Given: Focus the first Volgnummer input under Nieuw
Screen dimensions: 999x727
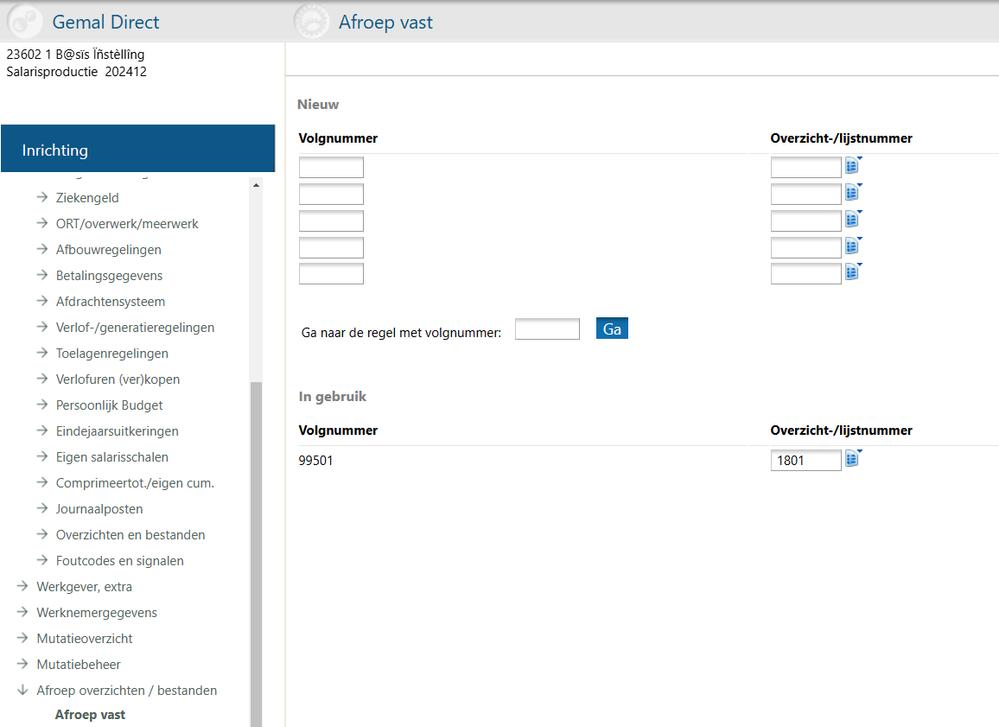Looking at the screenshot, I should 331,168.
